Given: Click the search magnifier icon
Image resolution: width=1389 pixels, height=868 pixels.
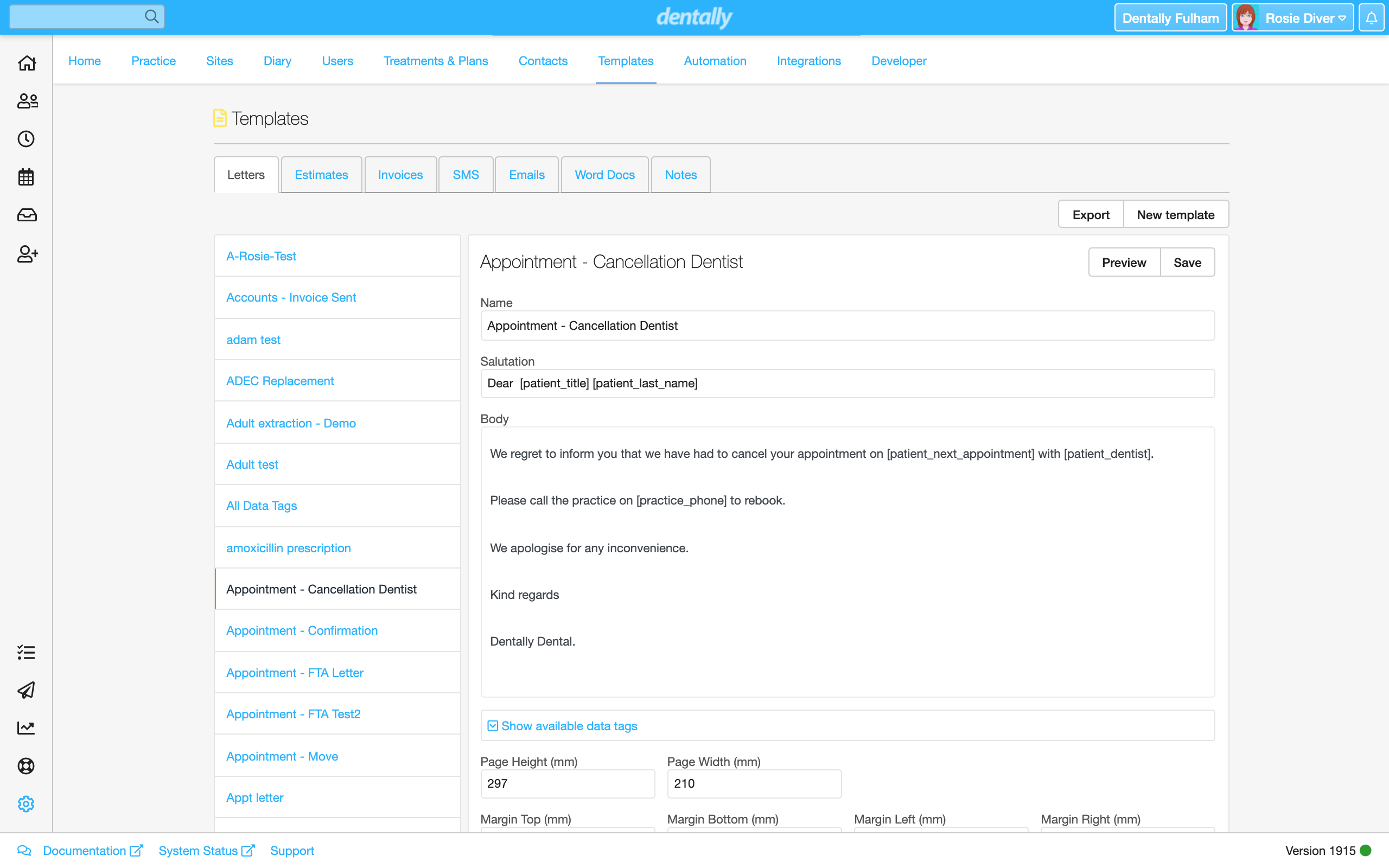Looking at the screenshot, I should click(151, 17).
